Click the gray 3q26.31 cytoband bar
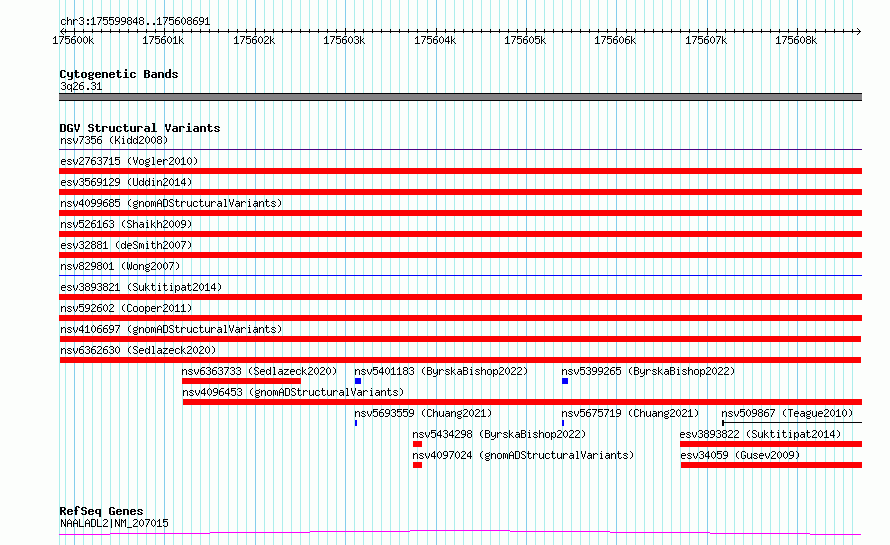 click(460, 97)
